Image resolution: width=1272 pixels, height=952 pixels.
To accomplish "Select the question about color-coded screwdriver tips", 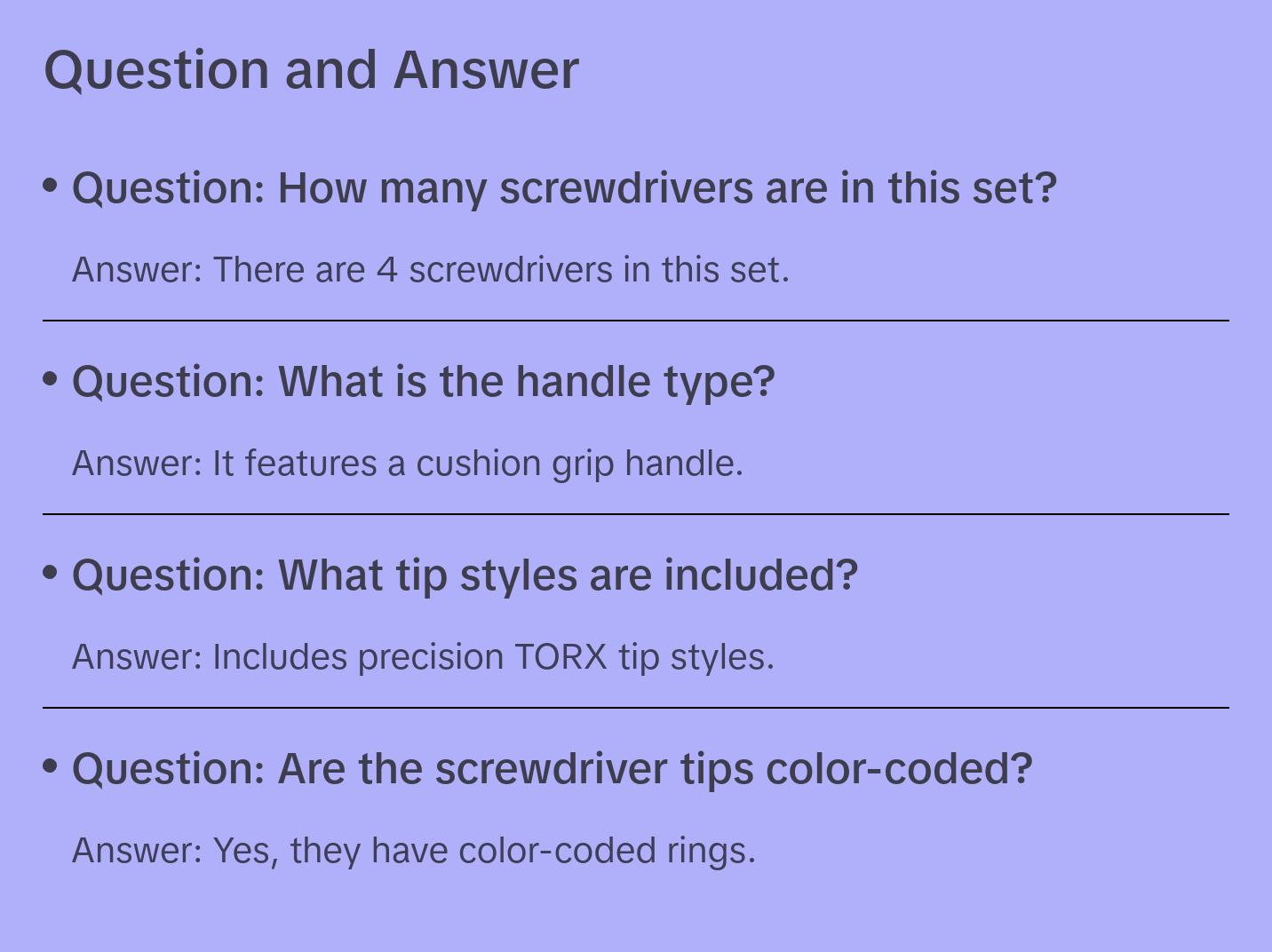I will click(552, 769).
